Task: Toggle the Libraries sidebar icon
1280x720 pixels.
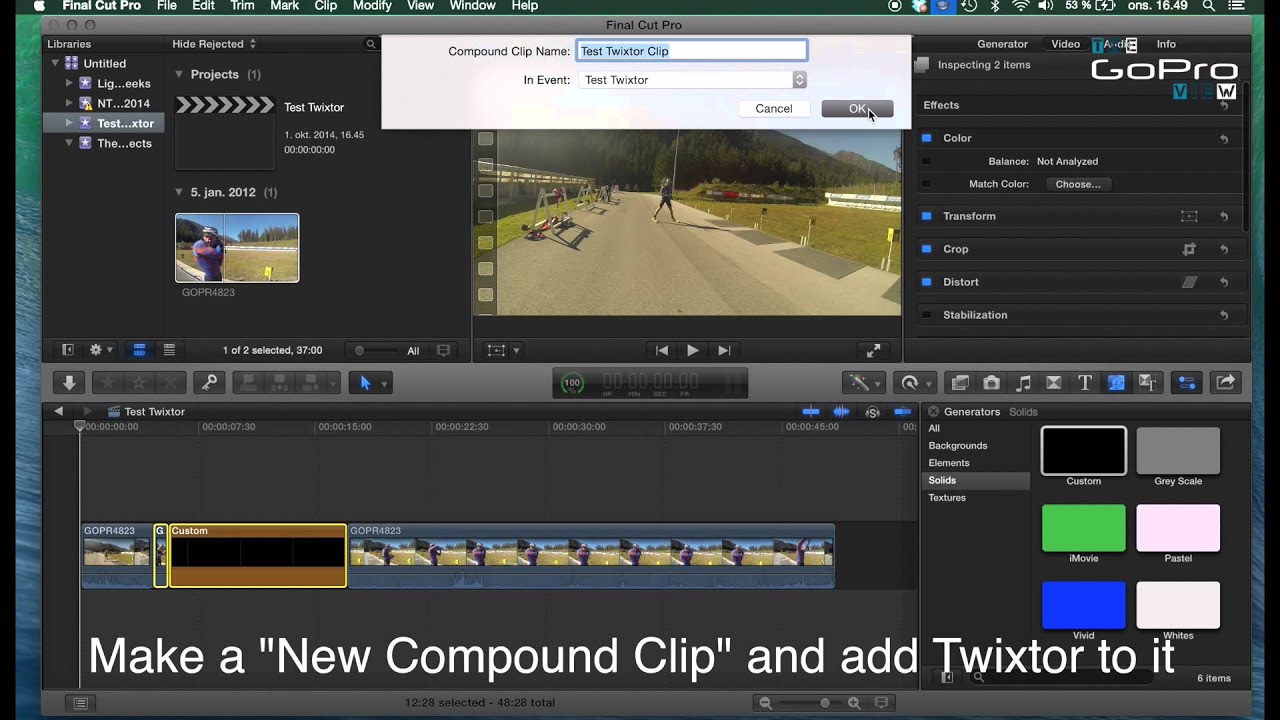Action: point(67,350)
